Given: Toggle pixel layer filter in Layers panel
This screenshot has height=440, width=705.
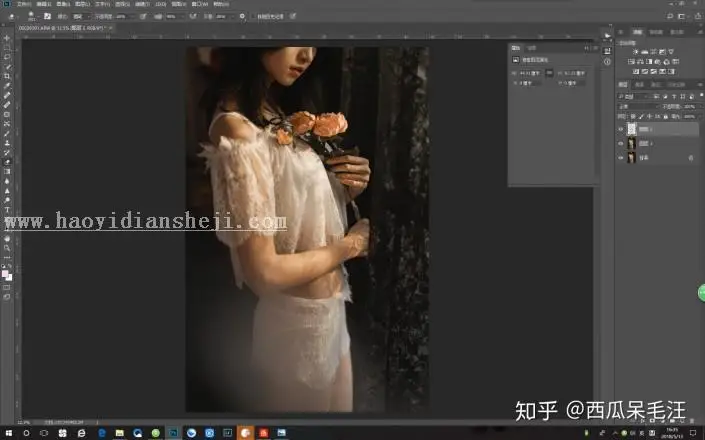Looking at the screenshot, I should pyautogui.click(x=656, y=97).
